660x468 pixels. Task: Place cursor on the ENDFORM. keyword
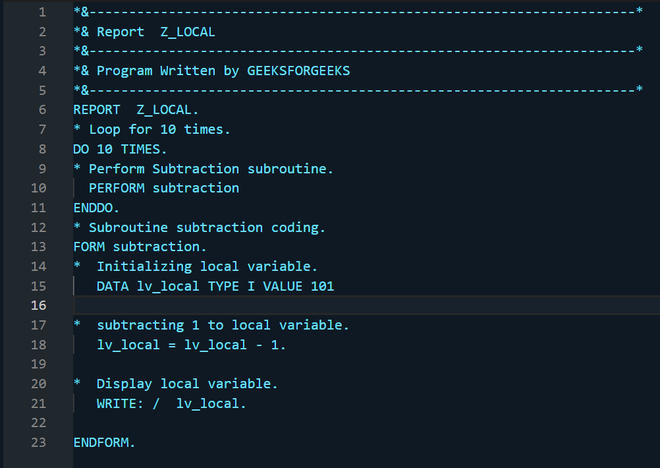pyautogui.click(x=104, y=442)
